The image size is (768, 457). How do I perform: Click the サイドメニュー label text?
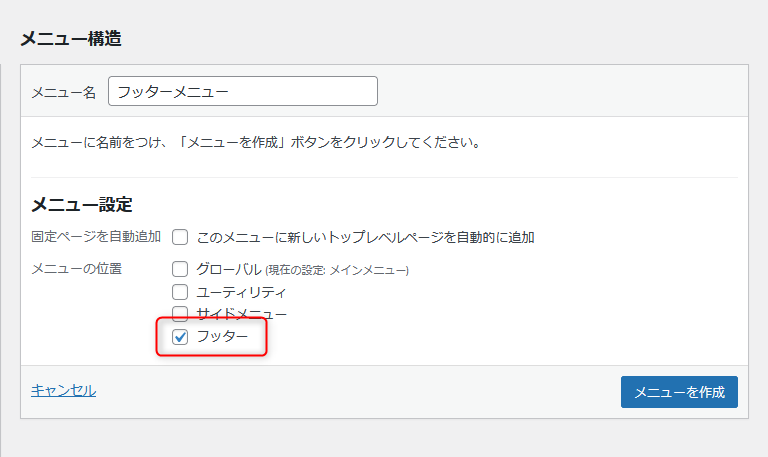241,314
